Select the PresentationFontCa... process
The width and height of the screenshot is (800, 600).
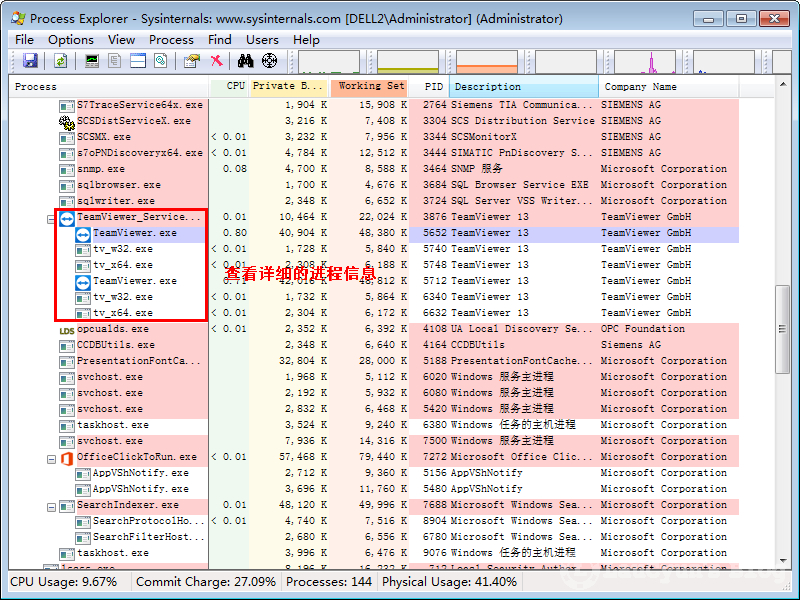[x=139, y=361]
